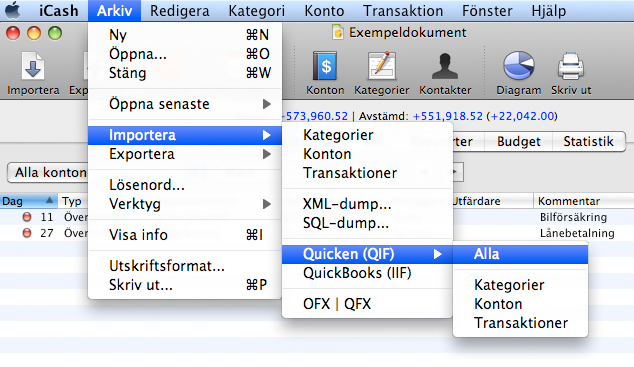Select Kategorier in the Importera submenu

367,135
